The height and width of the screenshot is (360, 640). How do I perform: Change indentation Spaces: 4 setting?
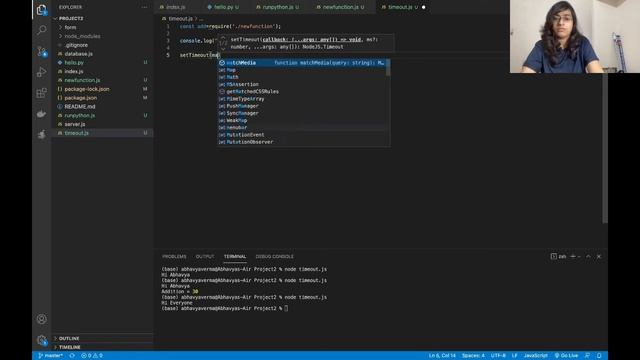(x=473, y=356)
